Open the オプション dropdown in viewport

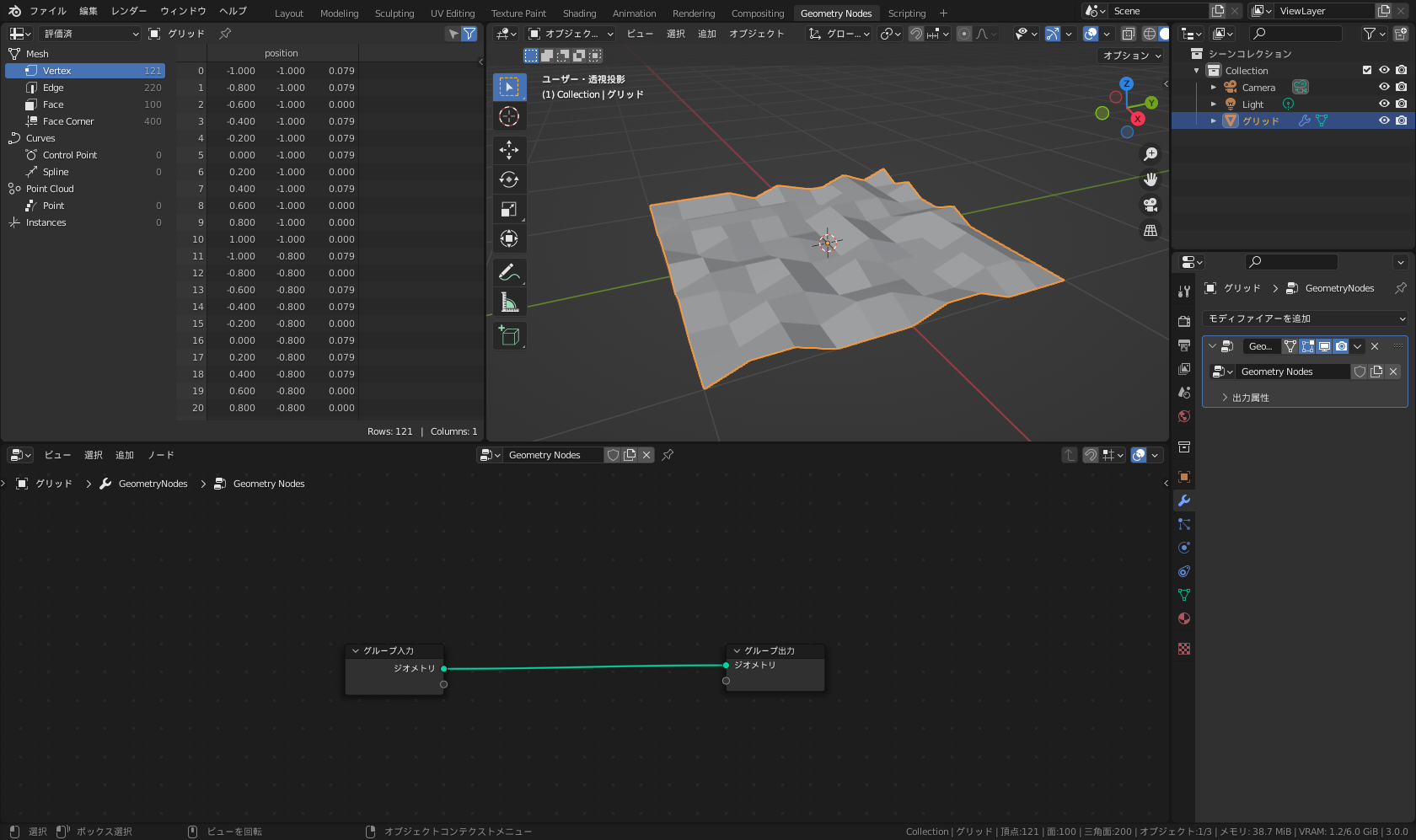[x=1132, y=56]
